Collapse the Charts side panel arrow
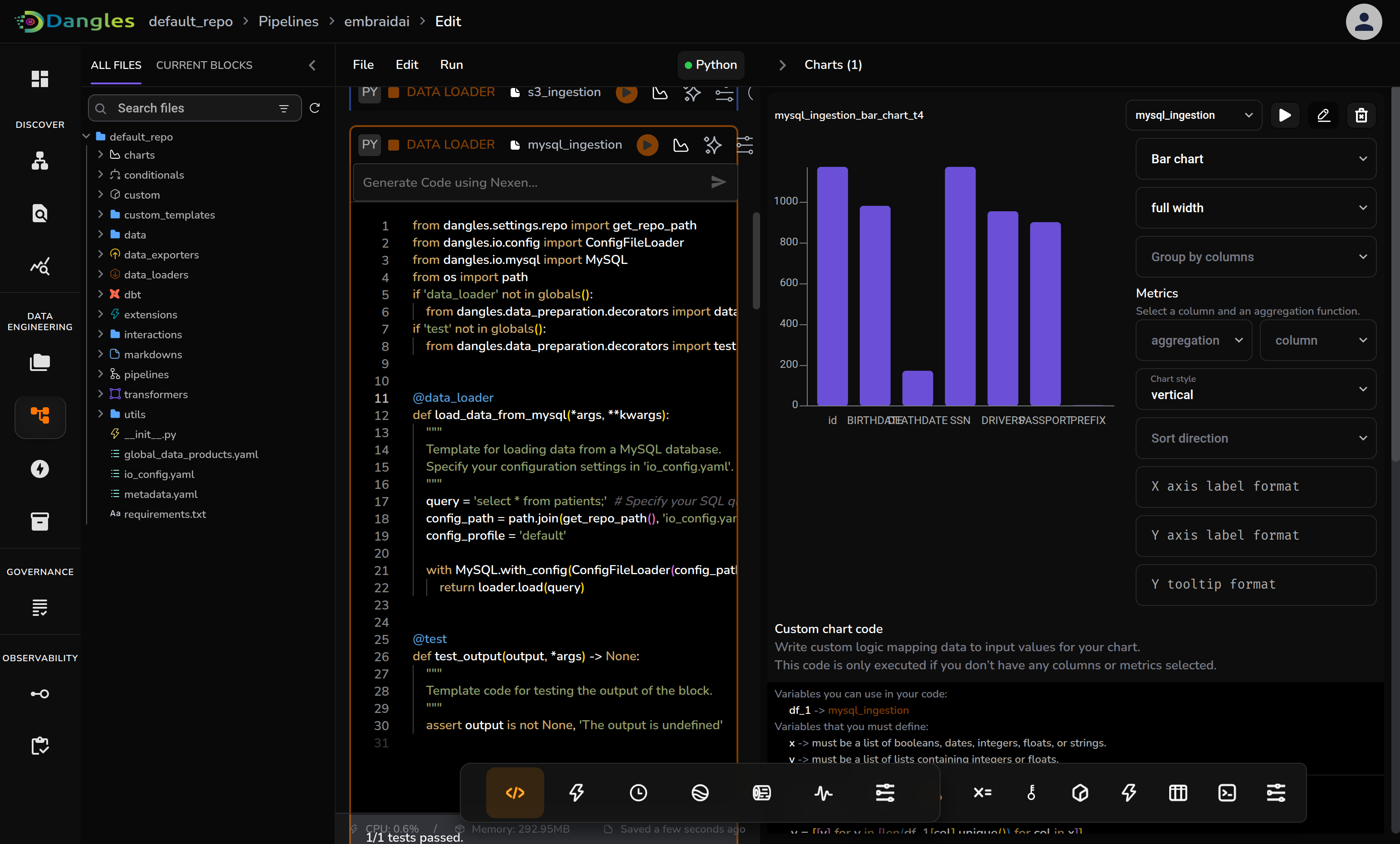The height and width of the screenshot is (844, 1400). [x=782, y=65]
